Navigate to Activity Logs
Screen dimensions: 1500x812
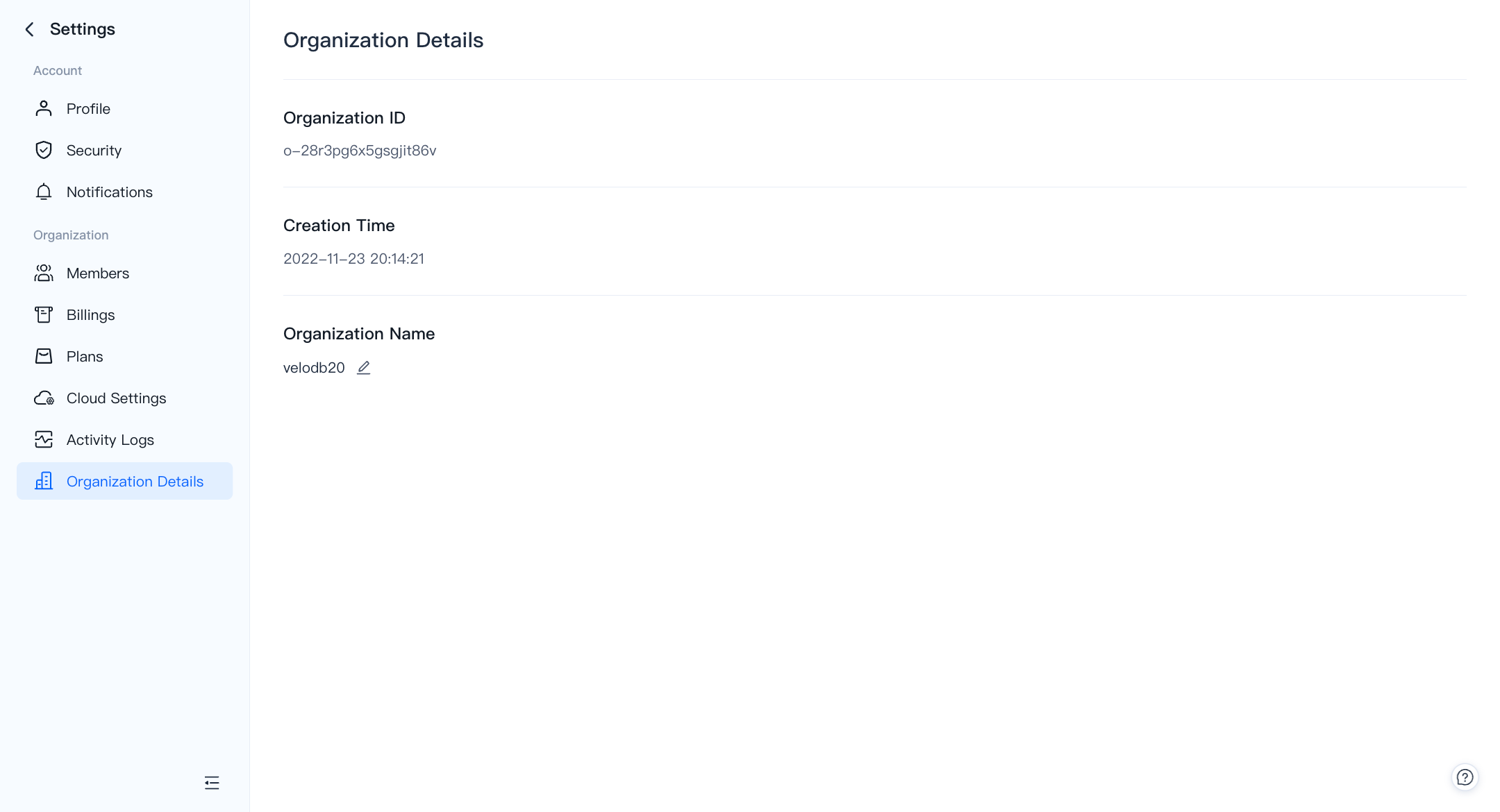[x=110, y=439]
